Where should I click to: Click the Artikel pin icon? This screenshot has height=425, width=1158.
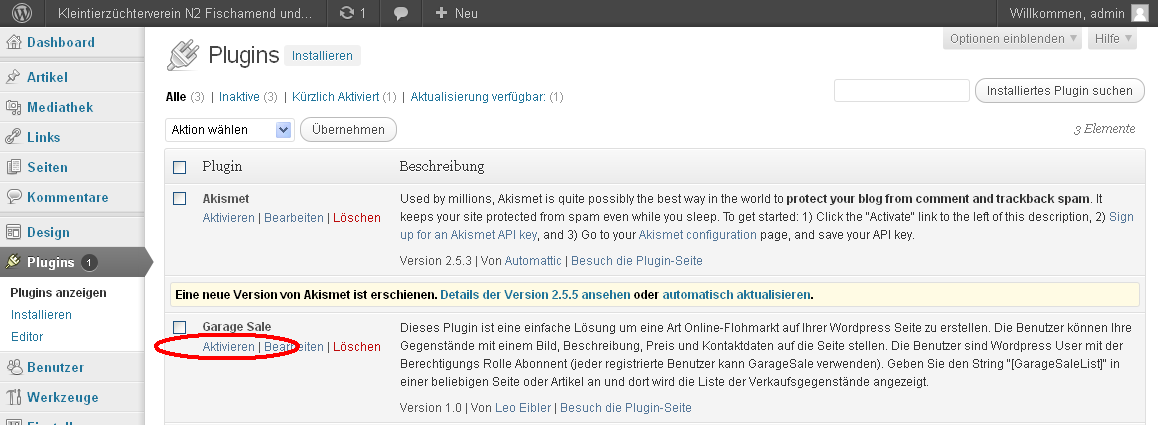(x=14, y=77)
